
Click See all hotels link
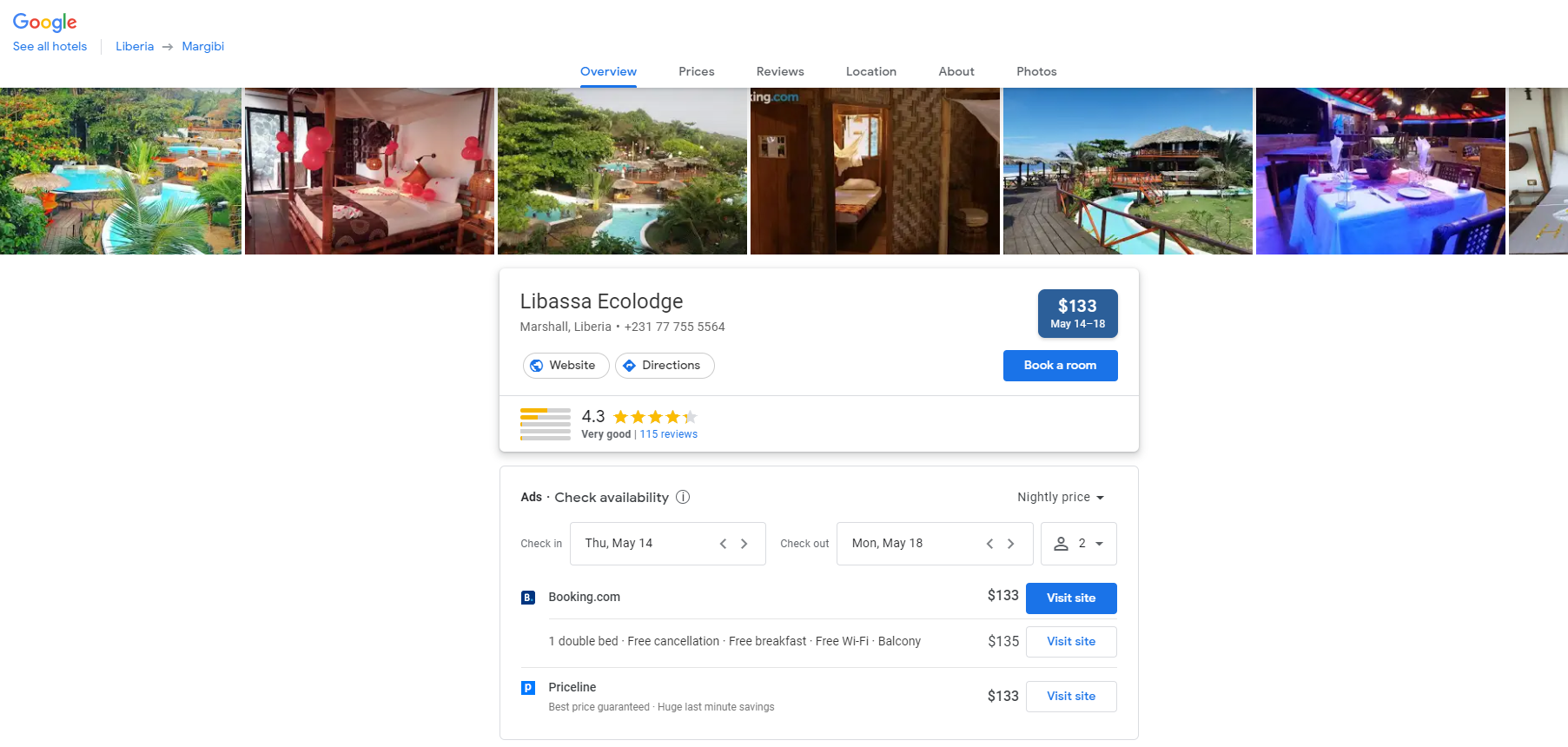point(50,47)
